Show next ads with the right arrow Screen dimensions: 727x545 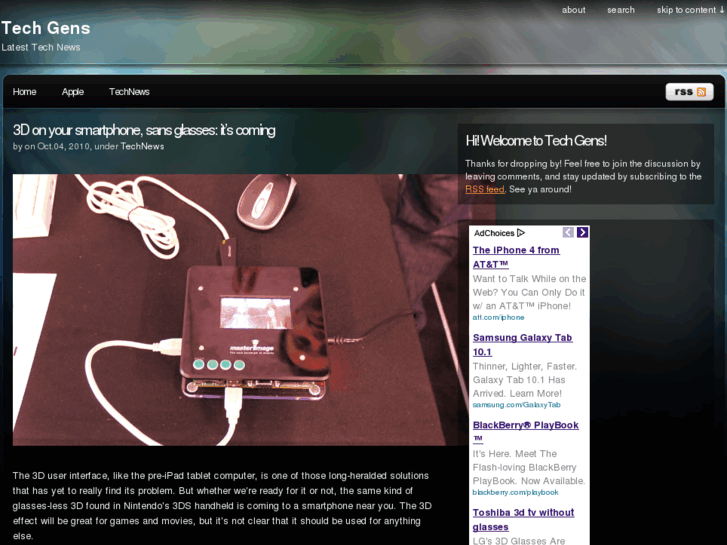coord(582,232)
